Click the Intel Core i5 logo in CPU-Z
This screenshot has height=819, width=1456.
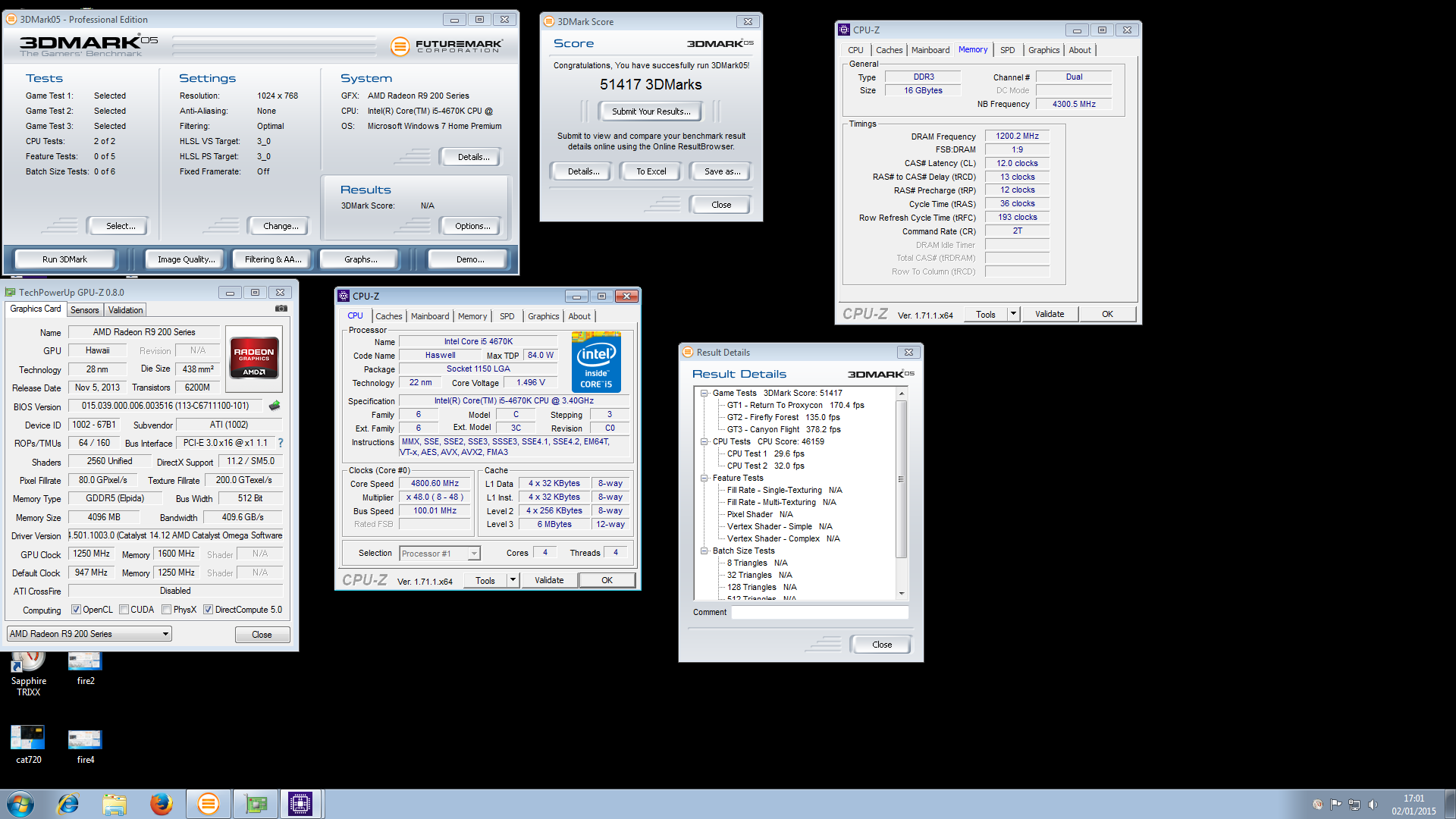click(596, 362)
